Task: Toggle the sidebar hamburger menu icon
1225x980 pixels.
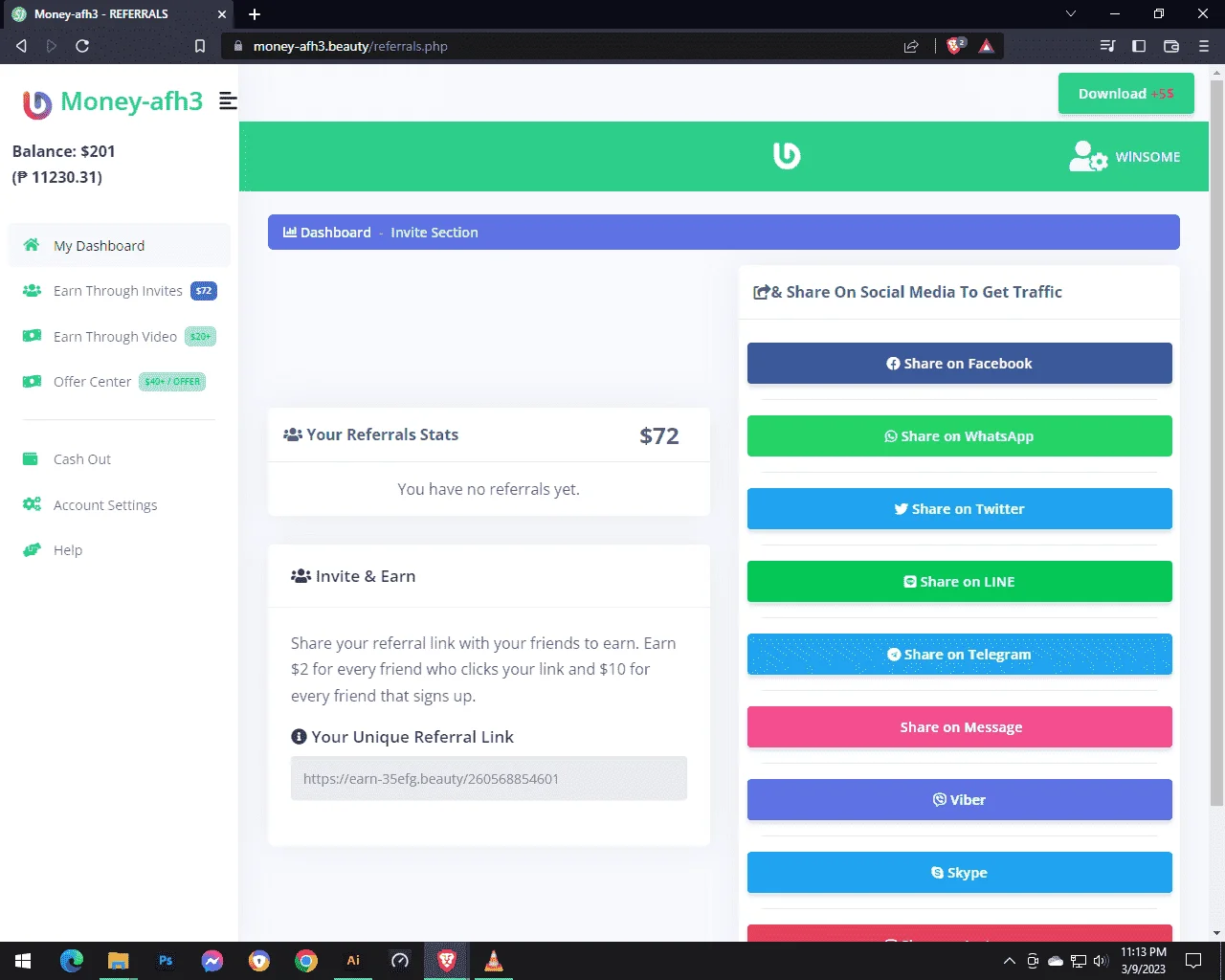Action: (228, 100)
